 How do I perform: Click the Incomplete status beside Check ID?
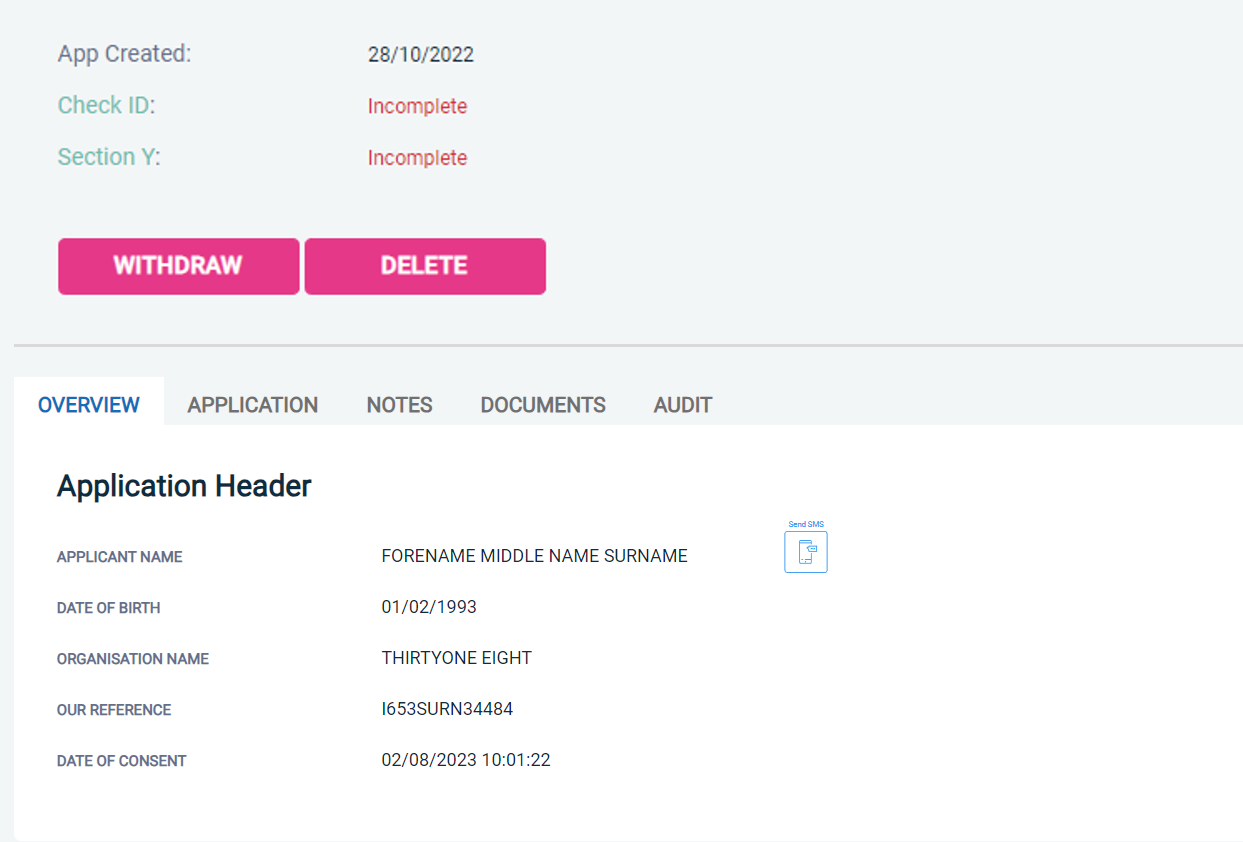click(x=417, y=106)
